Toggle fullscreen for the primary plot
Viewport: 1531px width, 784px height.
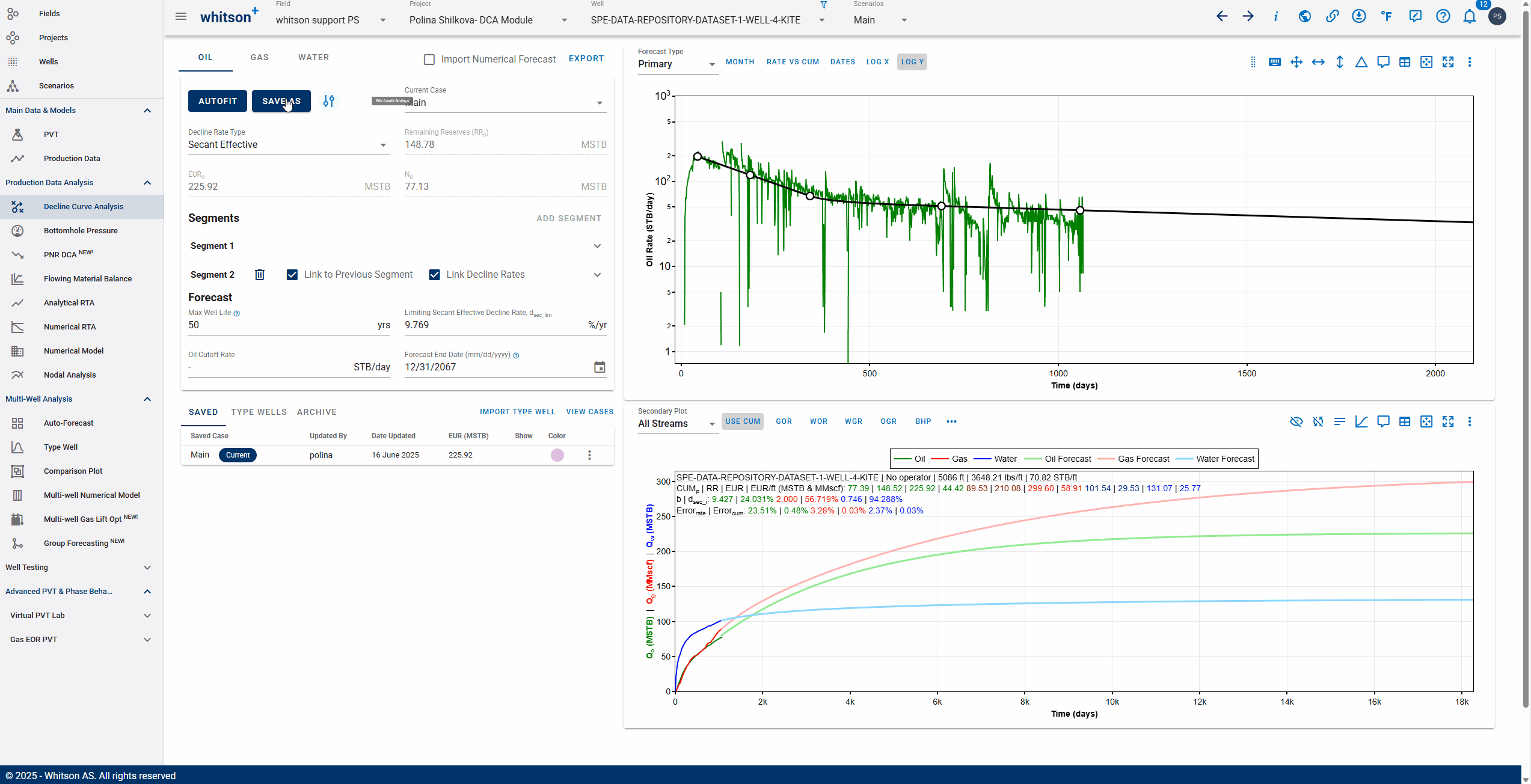click(1448, 62)
